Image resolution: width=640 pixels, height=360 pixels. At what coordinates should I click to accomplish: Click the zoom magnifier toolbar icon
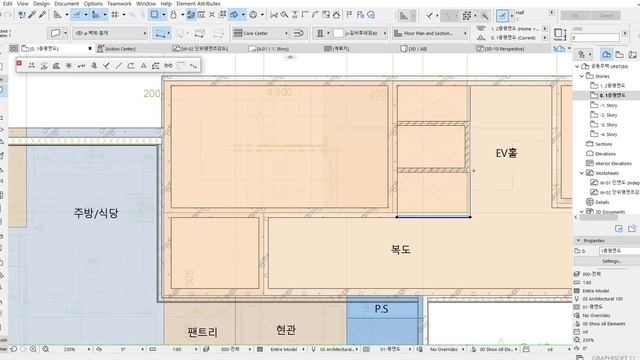tap(484, 16)
